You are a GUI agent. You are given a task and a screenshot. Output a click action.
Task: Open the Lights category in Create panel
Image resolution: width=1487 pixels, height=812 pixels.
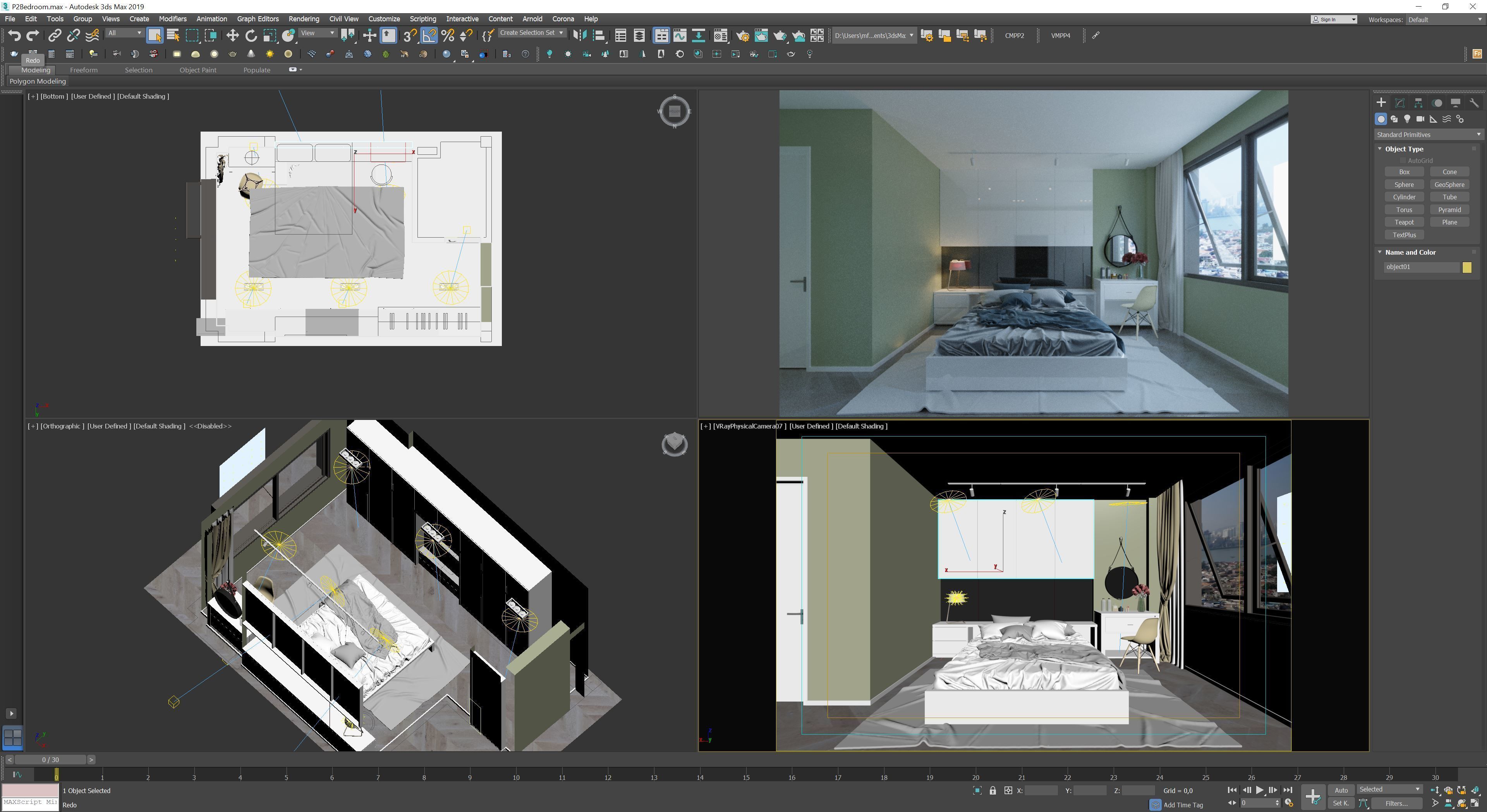click(1407, 119)
